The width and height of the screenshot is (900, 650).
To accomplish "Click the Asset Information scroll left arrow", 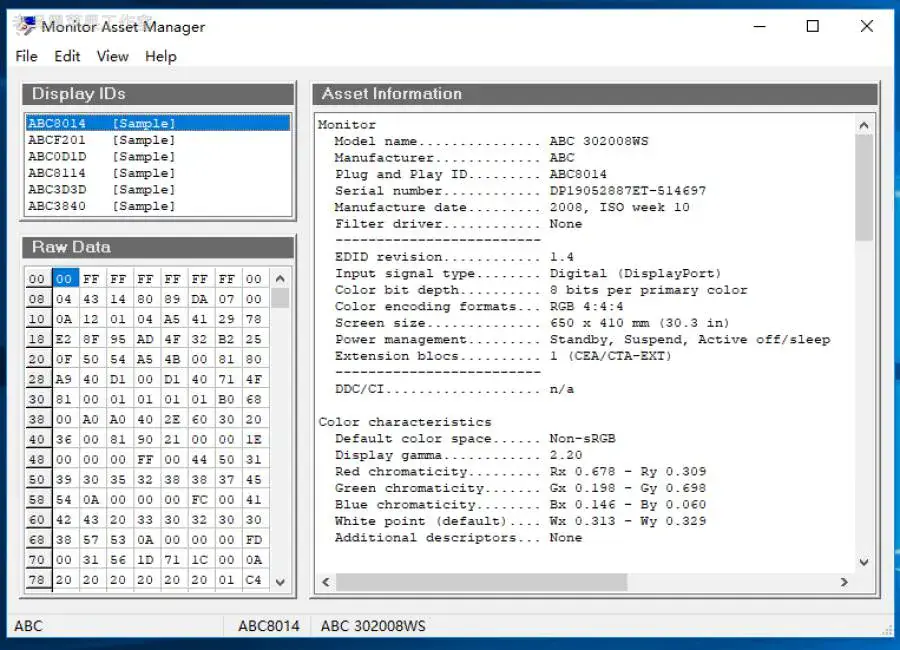I will click(326, 582).
